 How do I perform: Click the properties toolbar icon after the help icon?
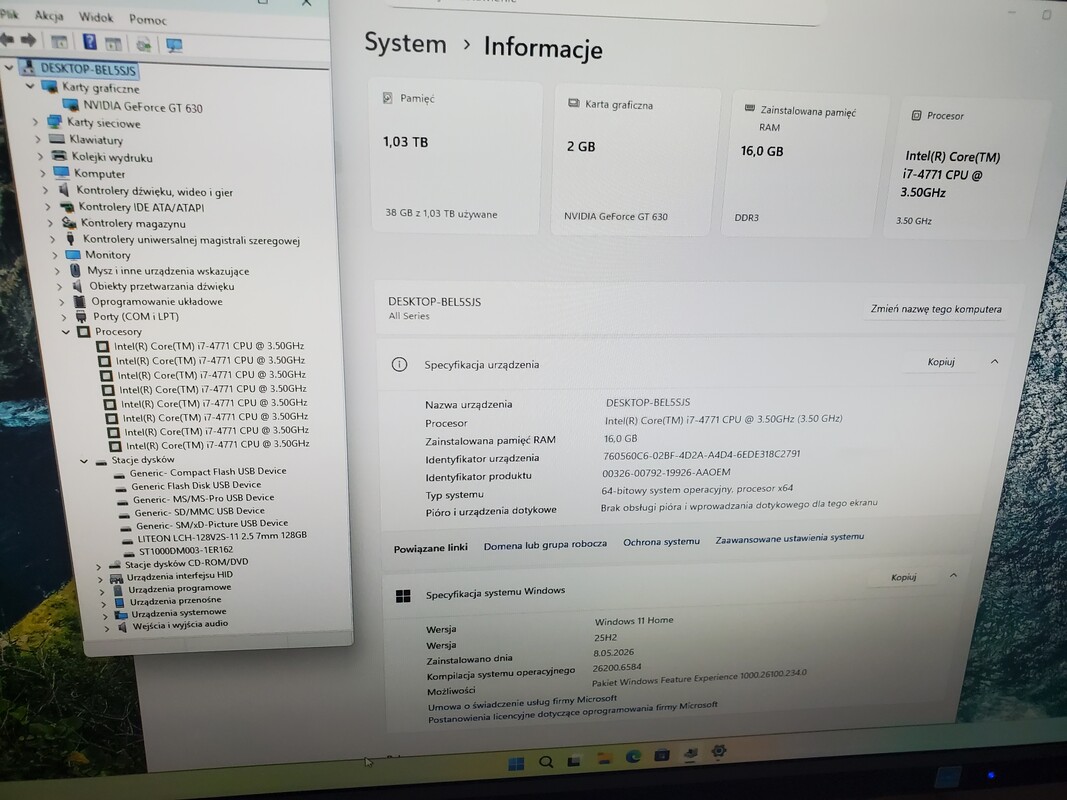pos(113,44)
